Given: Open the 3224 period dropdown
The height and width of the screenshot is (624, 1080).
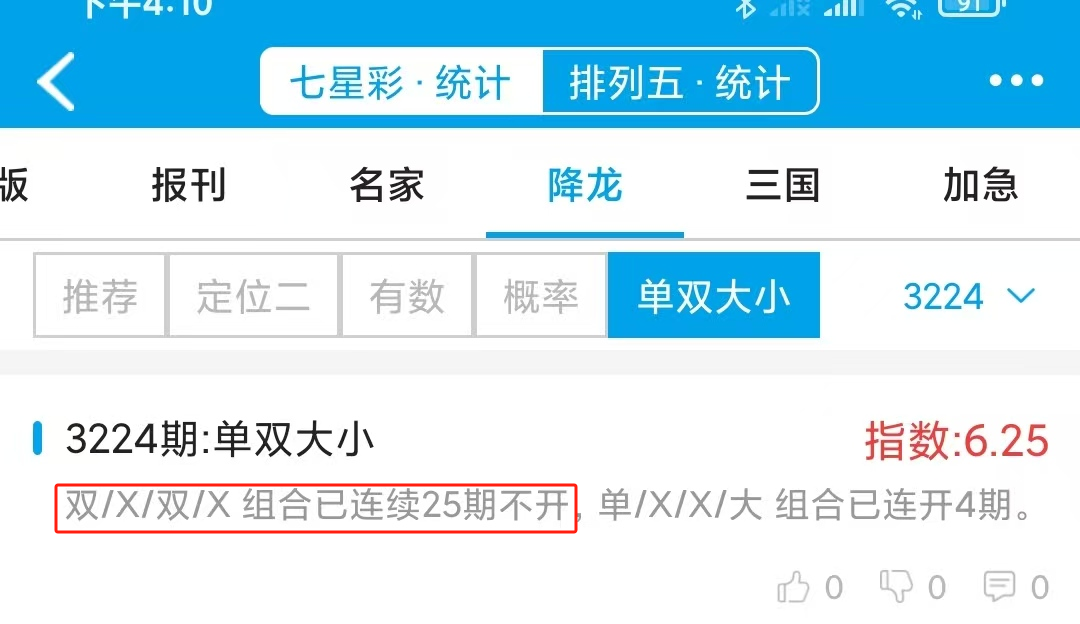Looking at the screenshot, I should tap(969, 297).
